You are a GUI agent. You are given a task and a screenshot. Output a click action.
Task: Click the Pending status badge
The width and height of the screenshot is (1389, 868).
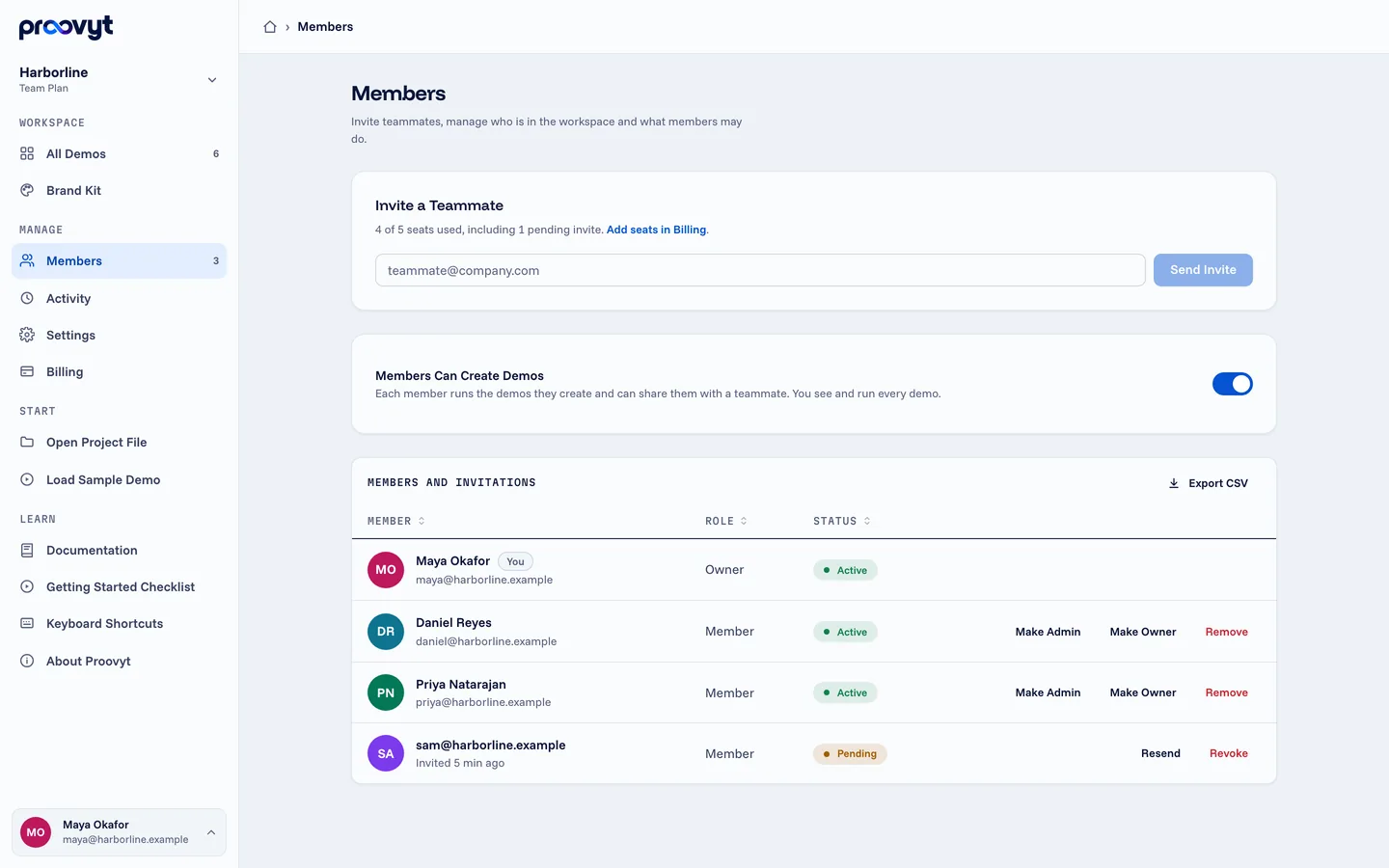pyautogui.click(x=850, y=754)
